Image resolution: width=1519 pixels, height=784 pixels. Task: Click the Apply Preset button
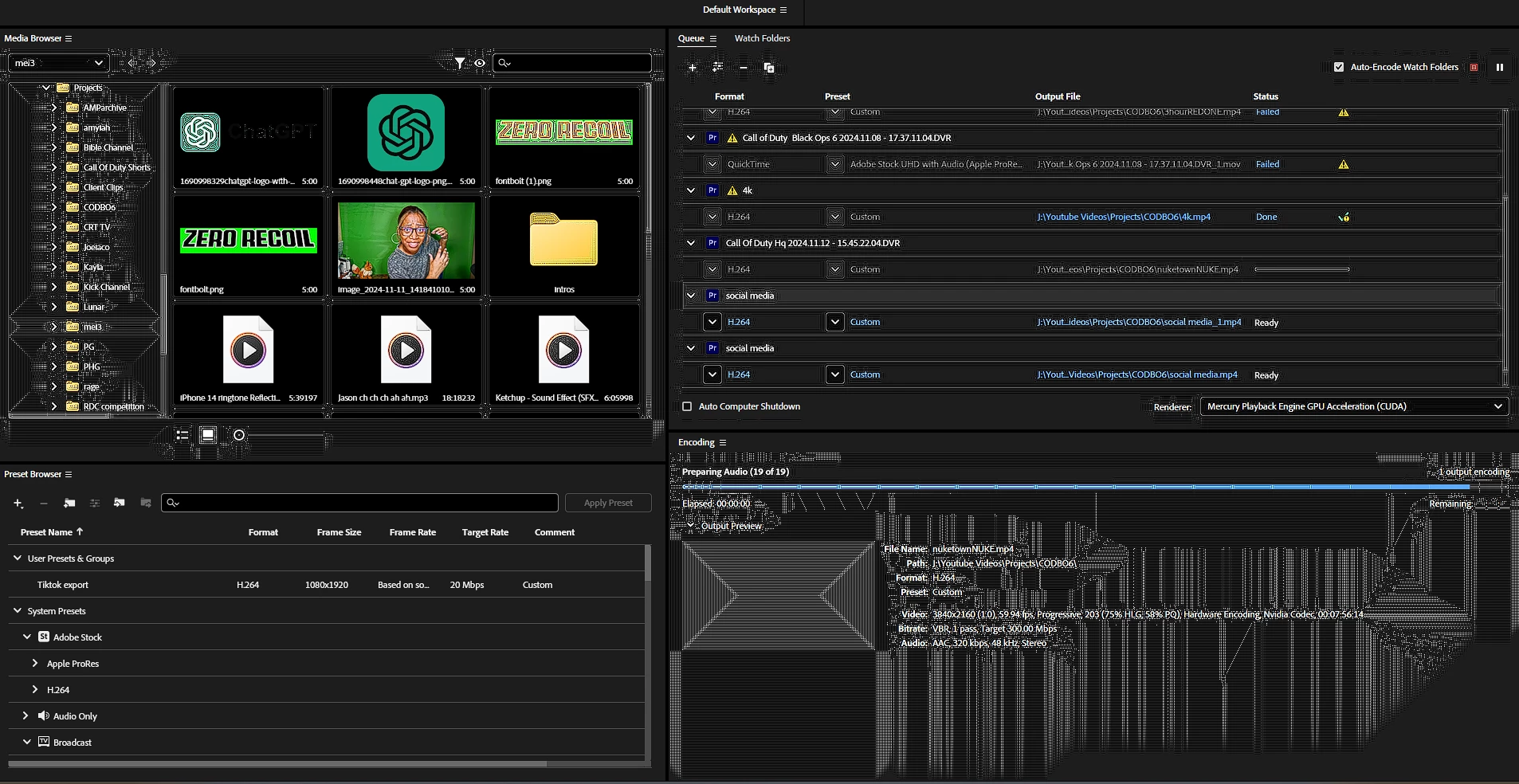click(608, 503)
